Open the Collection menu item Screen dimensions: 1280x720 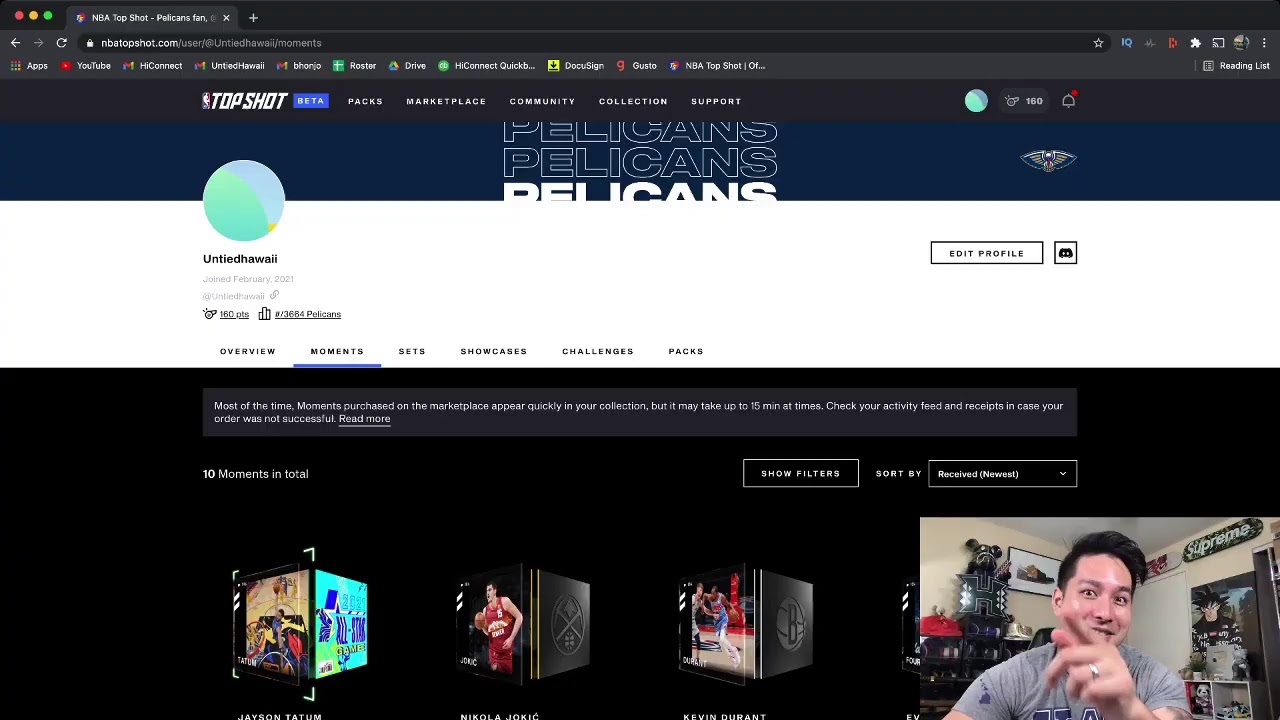point(633,101)
